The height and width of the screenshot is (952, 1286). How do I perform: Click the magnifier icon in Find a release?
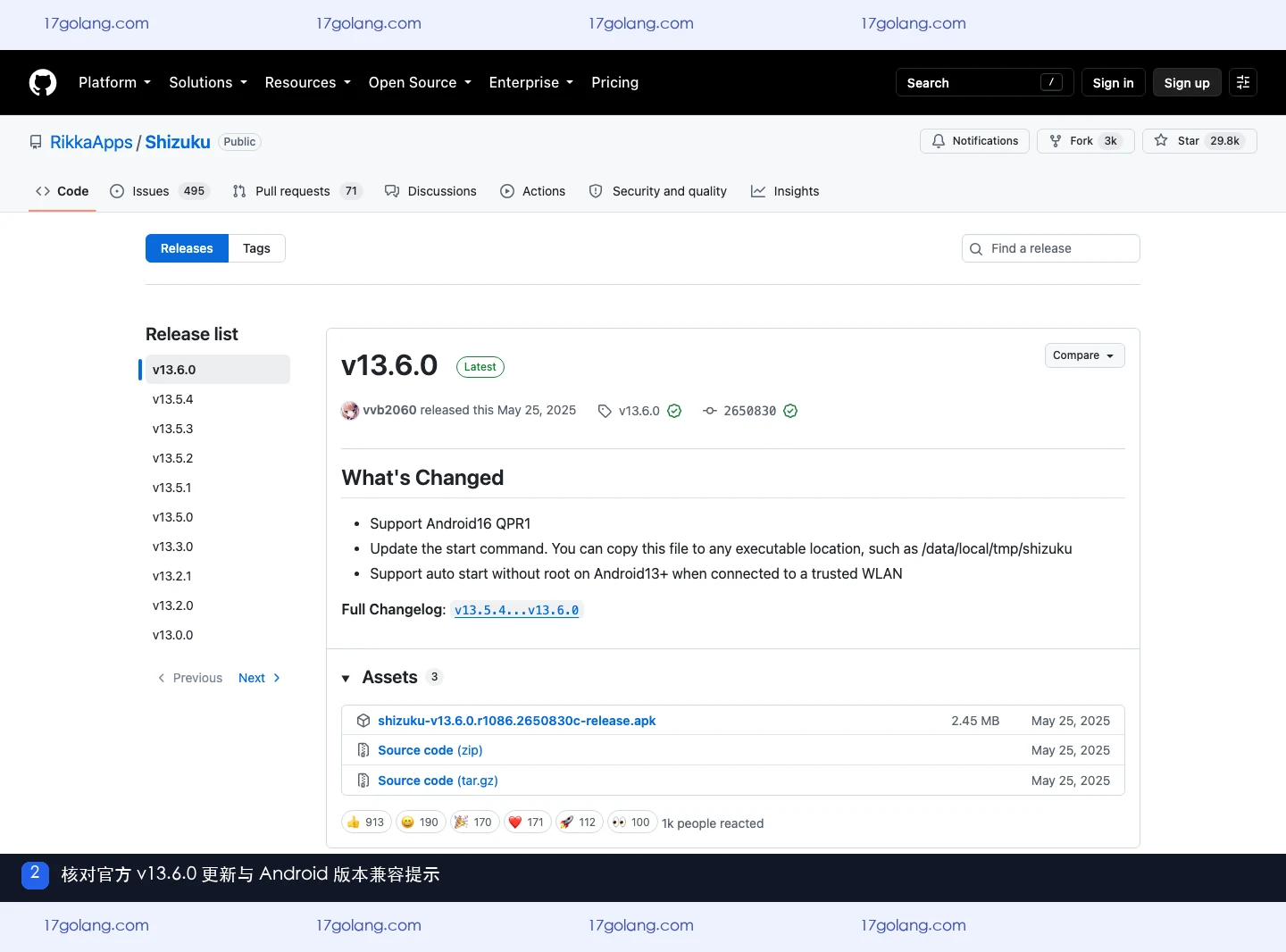[x=976, y=249]
